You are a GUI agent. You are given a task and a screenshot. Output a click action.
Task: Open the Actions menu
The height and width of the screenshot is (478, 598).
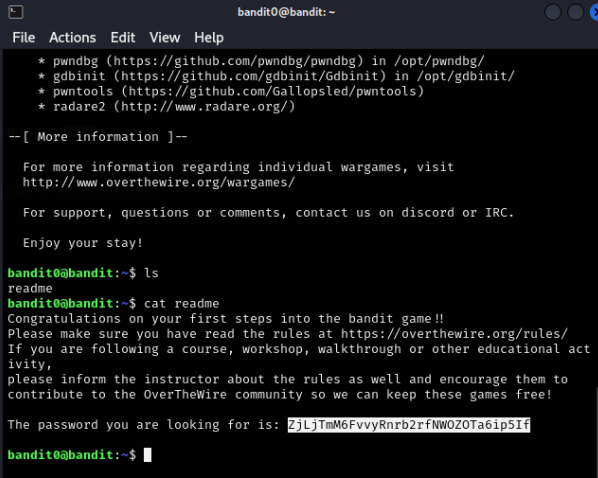72,38
